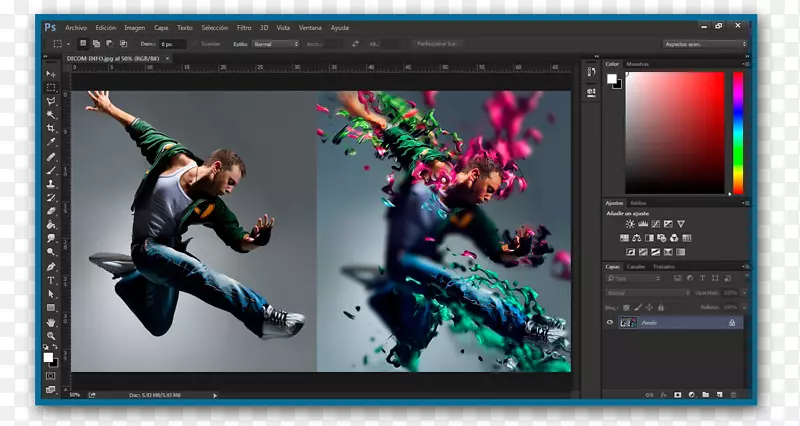Screen dimensions: 800x426
Task: Select the Dodge tool
Action: [51, 252]
